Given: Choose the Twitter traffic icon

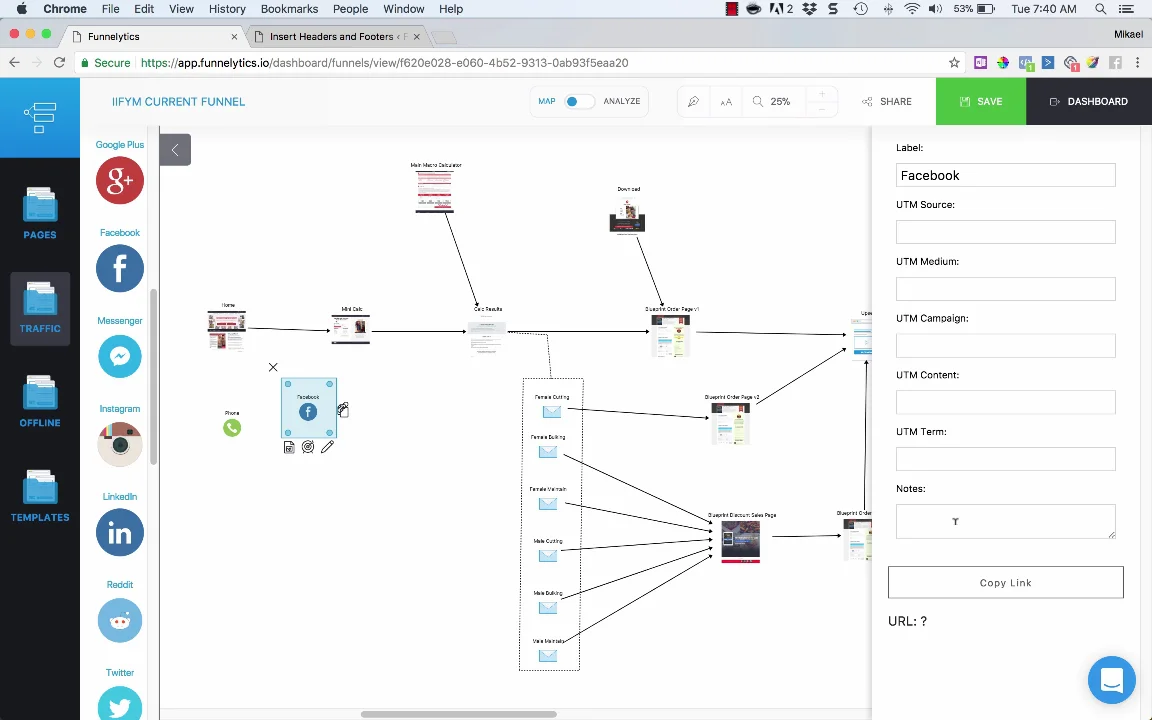Looking at the screenshot, I should (120, 704).
